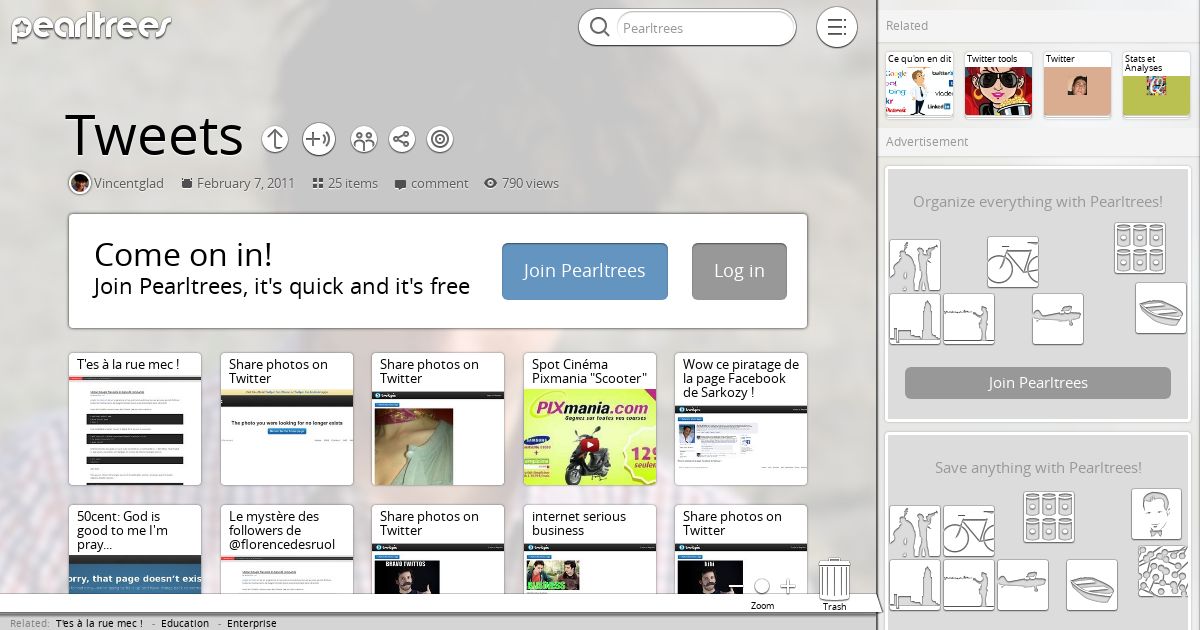Click rowboat icon in the Organize everything panel
This screenshot has height=630, width=1200.
(1161, 308)
